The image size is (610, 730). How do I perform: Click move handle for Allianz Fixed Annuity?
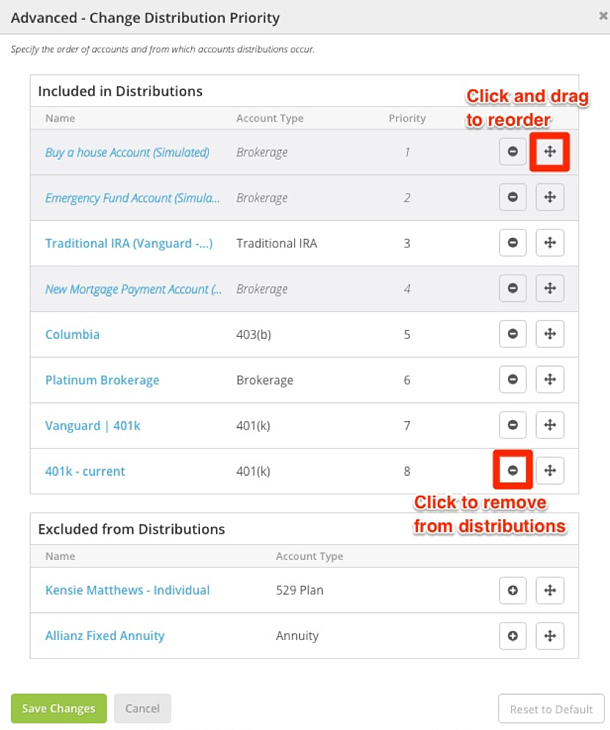click(550, 636)
